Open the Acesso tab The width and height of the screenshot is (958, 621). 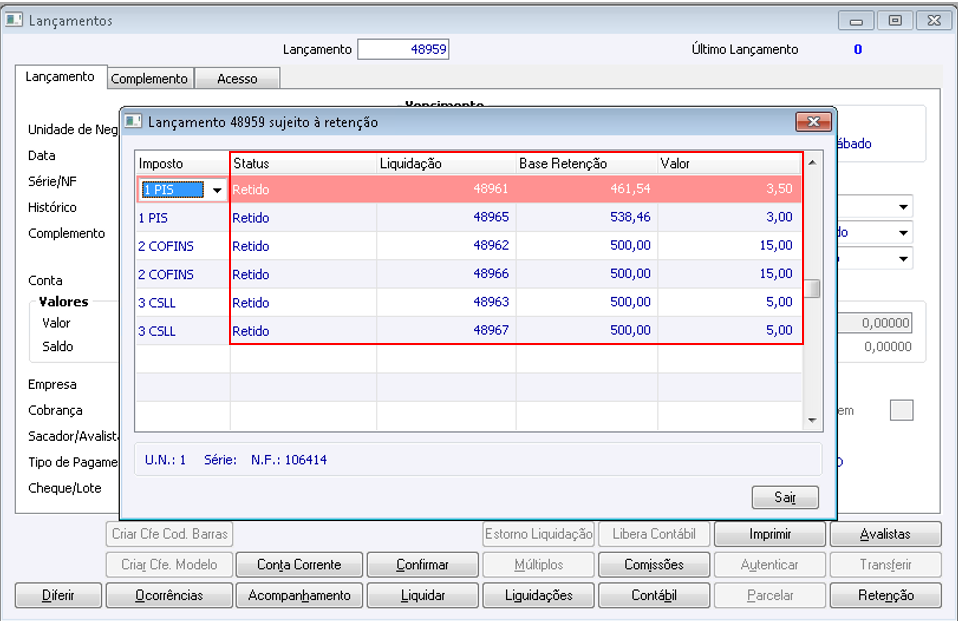tap(237, 78)
